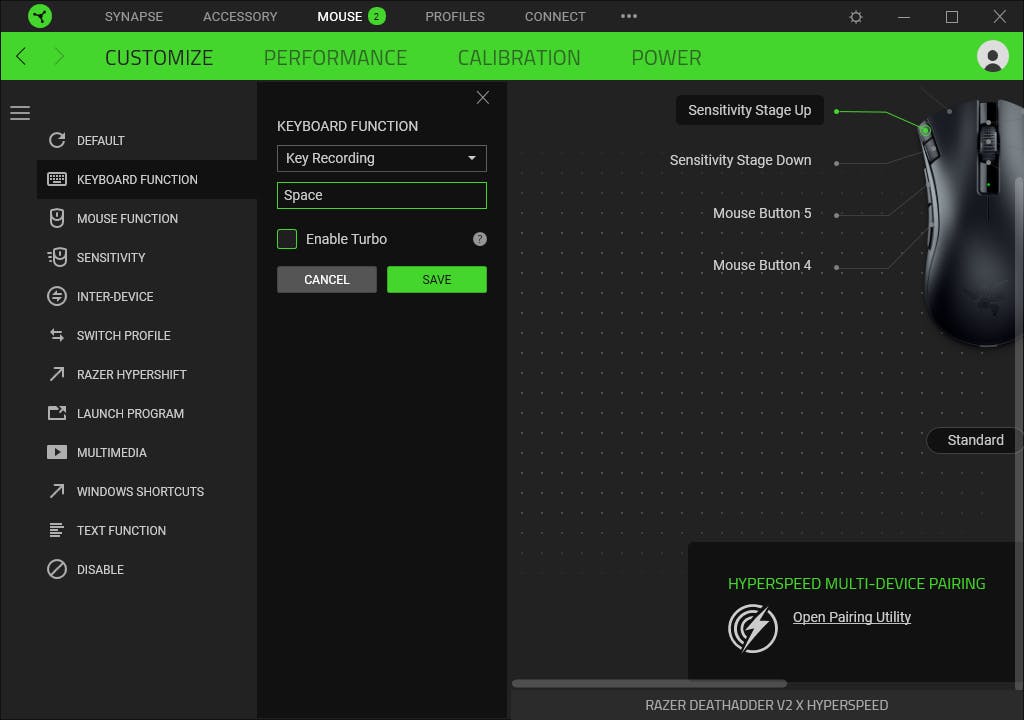The height and width of the screenshot is (720, 1024).
Task: Select the Performance subtab
Action: pyautogui.click(x=335, y=57)
